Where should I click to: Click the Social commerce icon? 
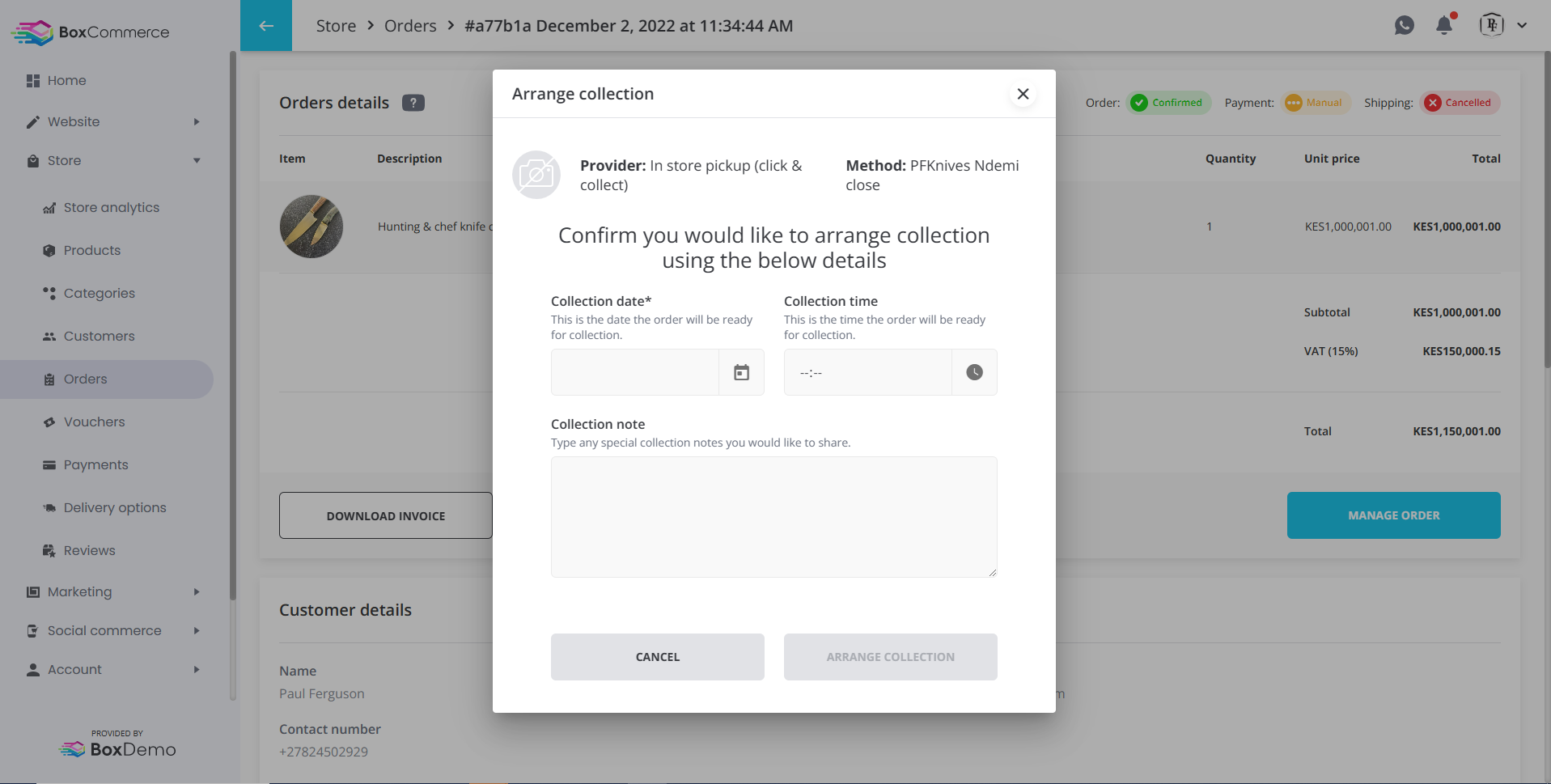(33, 631)
